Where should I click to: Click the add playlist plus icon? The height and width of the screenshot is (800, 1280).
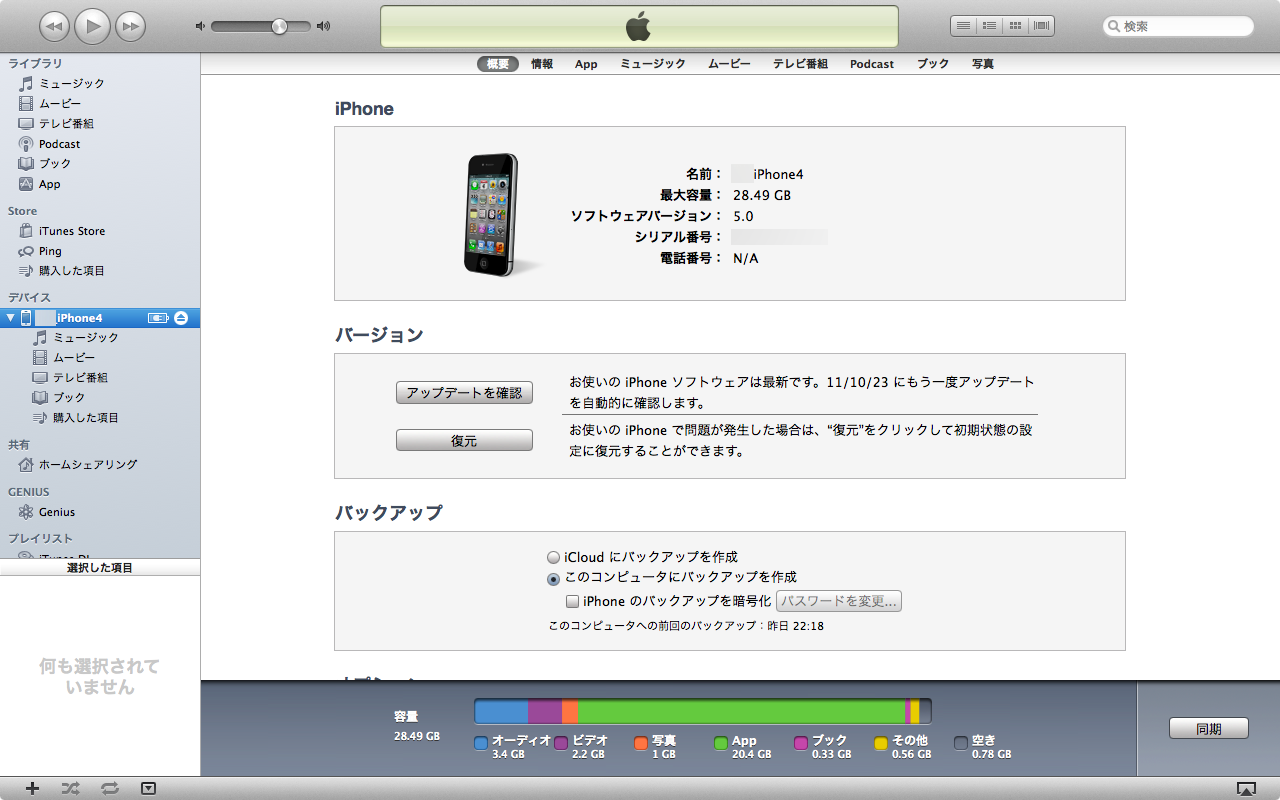(32, 788)
